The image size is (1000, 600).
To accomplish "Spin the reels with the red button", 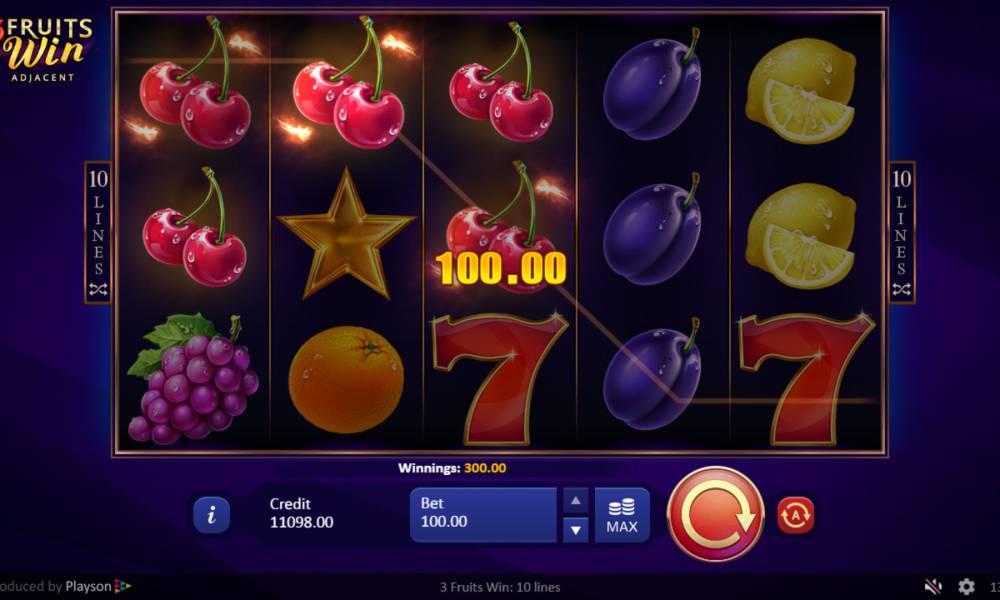I will tap(716, 514).
